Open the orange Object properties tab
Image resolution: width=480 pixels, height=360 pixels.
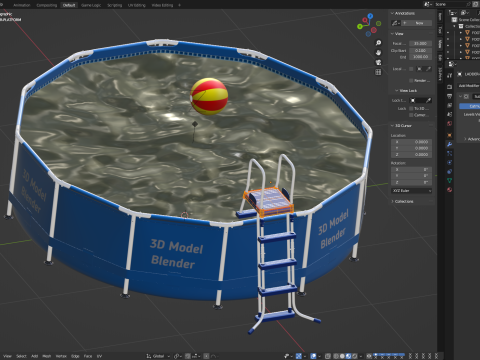point(449,135)
